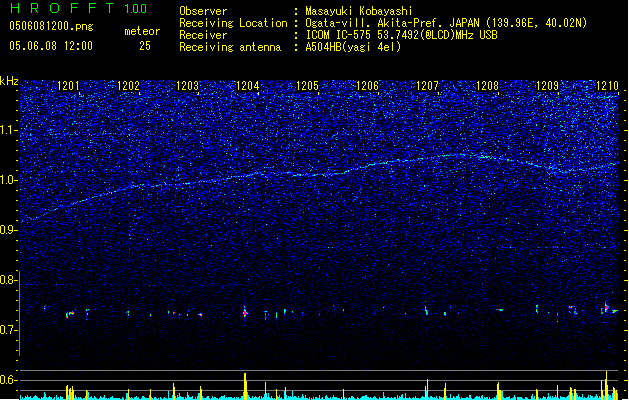Click the A504HB(yagi 4el) antenna text

pos(353,47)
